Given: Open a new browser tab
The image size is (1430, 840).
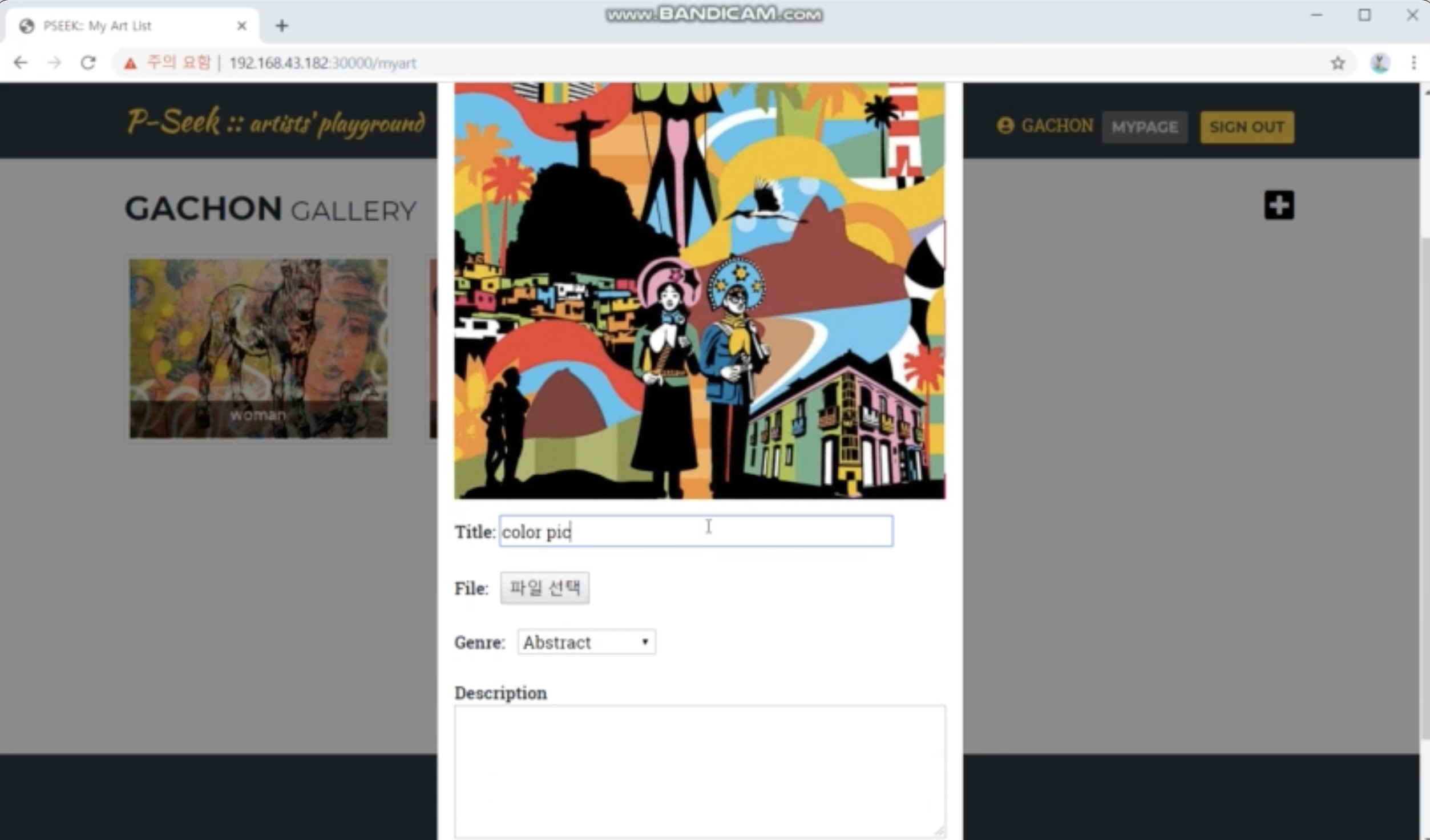Looking at the screenshot, I should click(281, 26).
